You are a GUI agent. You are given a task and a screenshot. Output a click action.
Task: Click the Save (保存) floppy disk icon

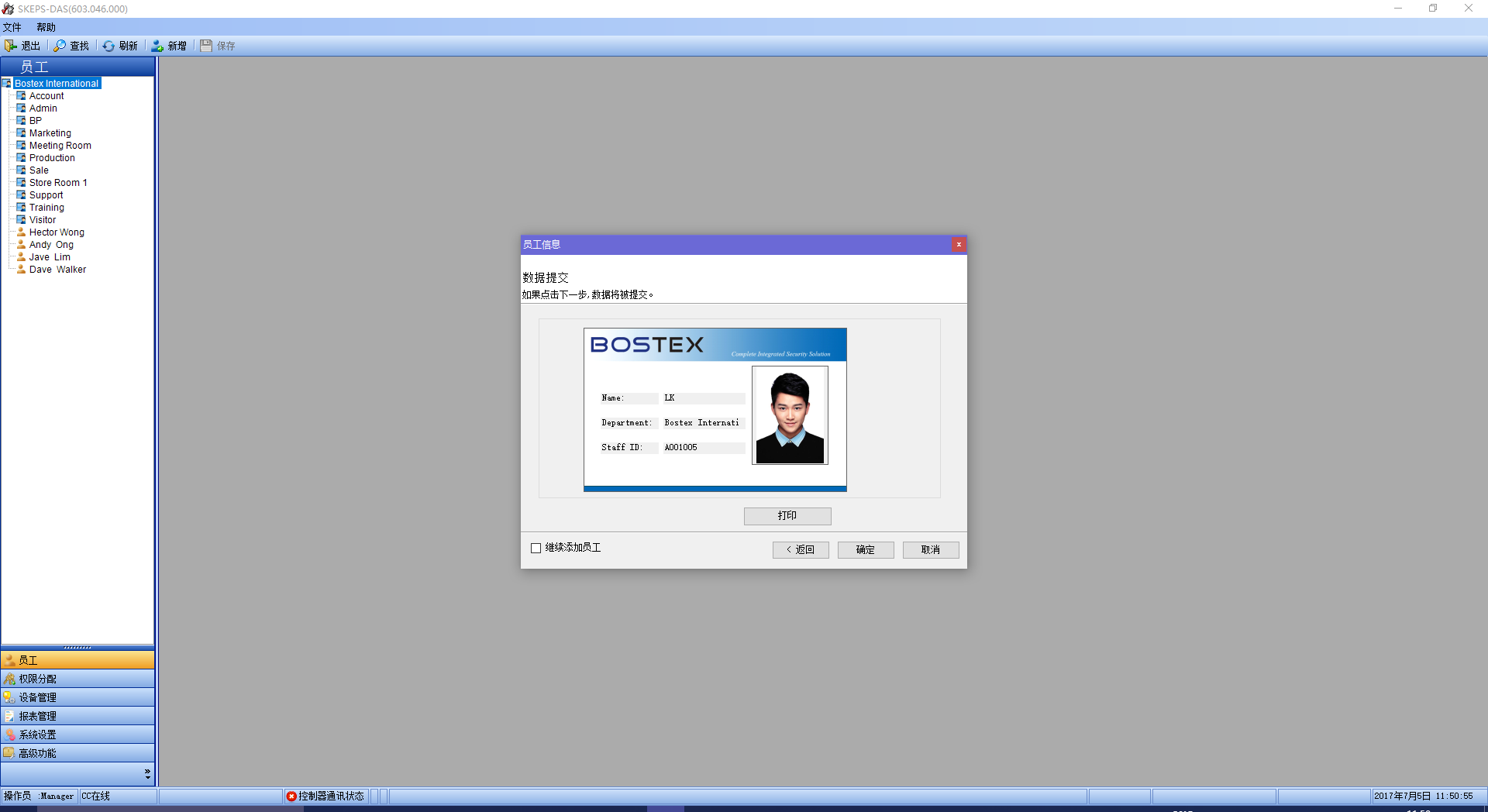pos(206,46)
